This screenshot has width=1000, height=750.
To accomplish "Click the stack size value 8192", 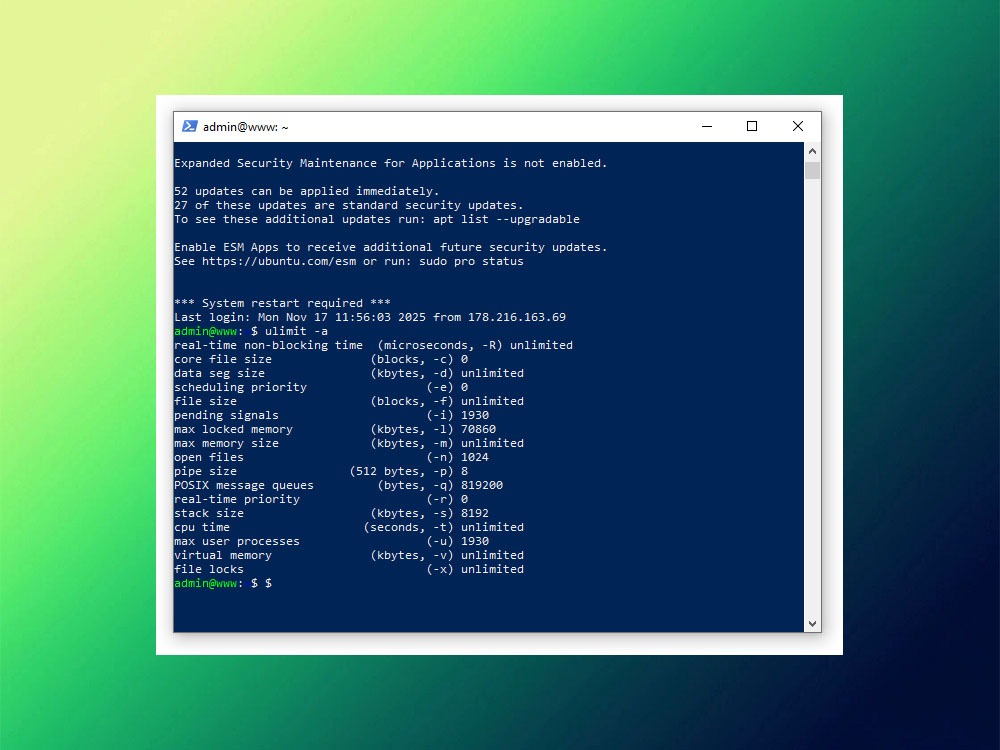I will [474, 513].
